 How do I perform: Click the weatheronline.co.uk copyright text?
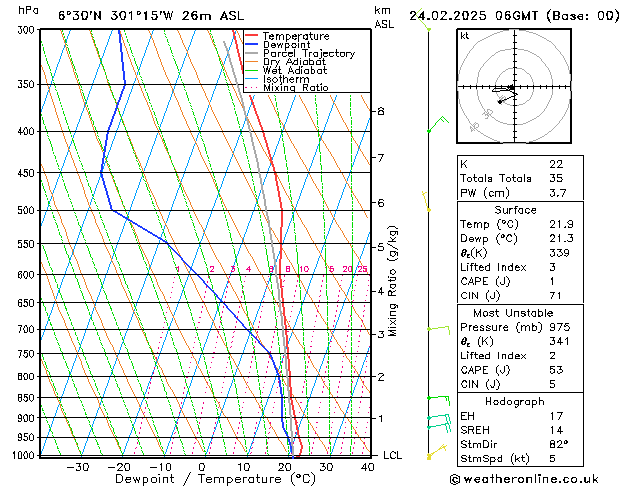(x=524, y=479)
